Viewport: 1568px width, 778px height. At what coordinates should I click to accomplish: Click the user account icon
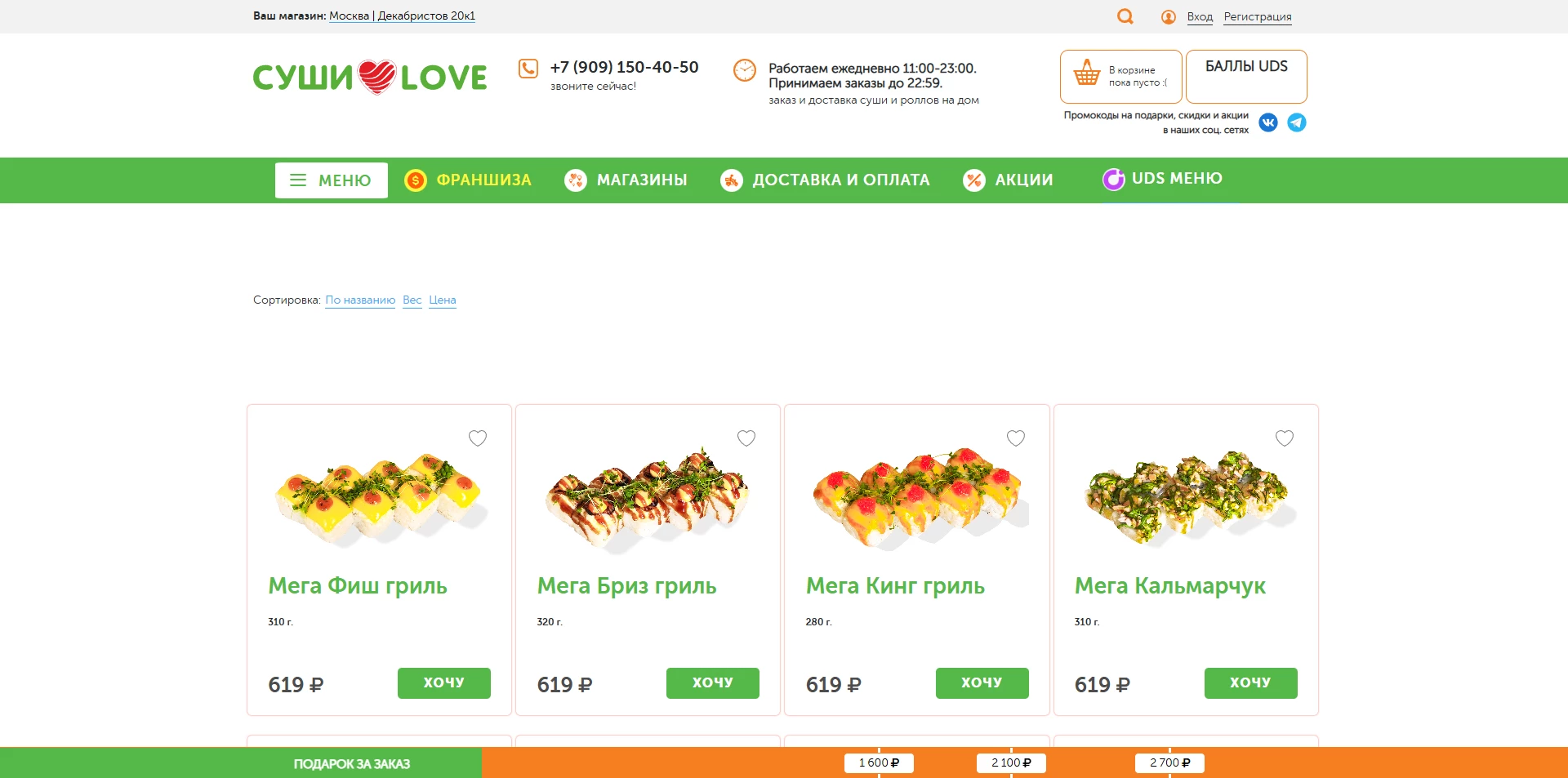1169,17
